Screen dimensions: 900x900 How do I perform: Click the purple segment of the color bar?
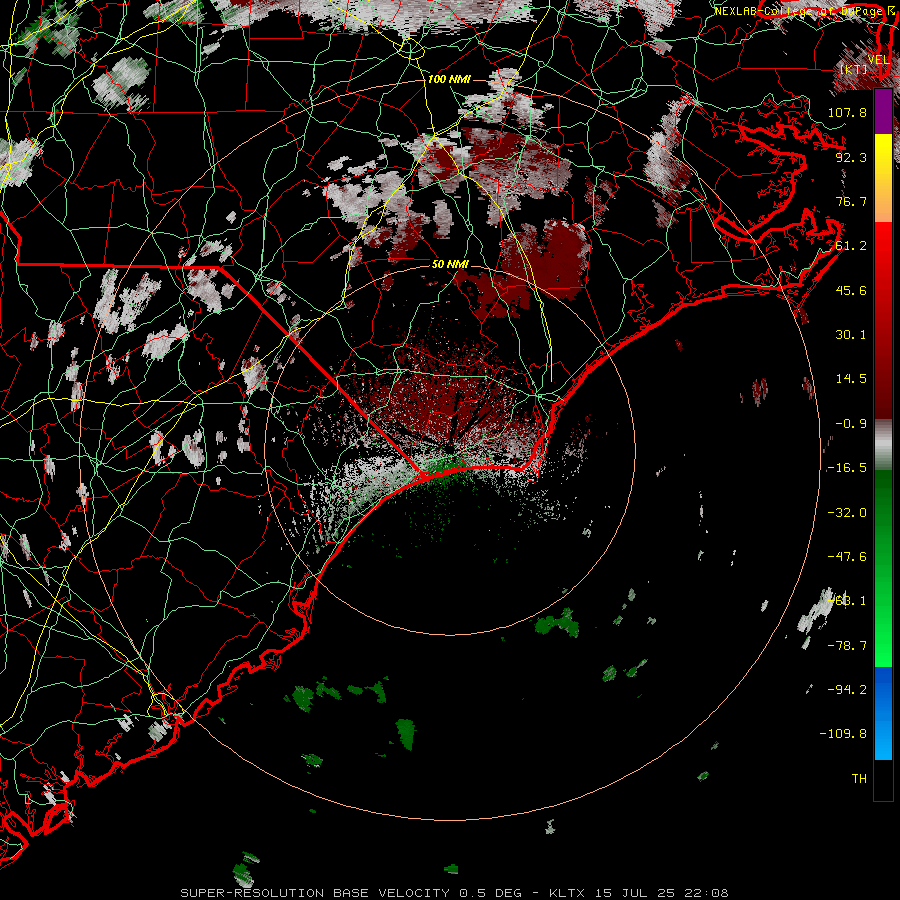(883, 112)
